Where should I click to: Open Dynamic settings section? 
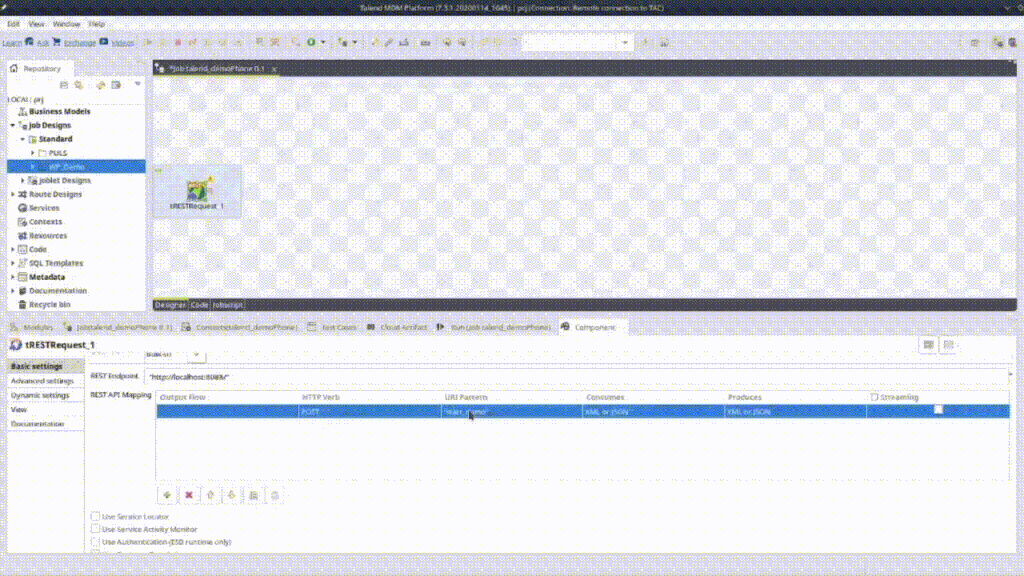click(40, 395)
